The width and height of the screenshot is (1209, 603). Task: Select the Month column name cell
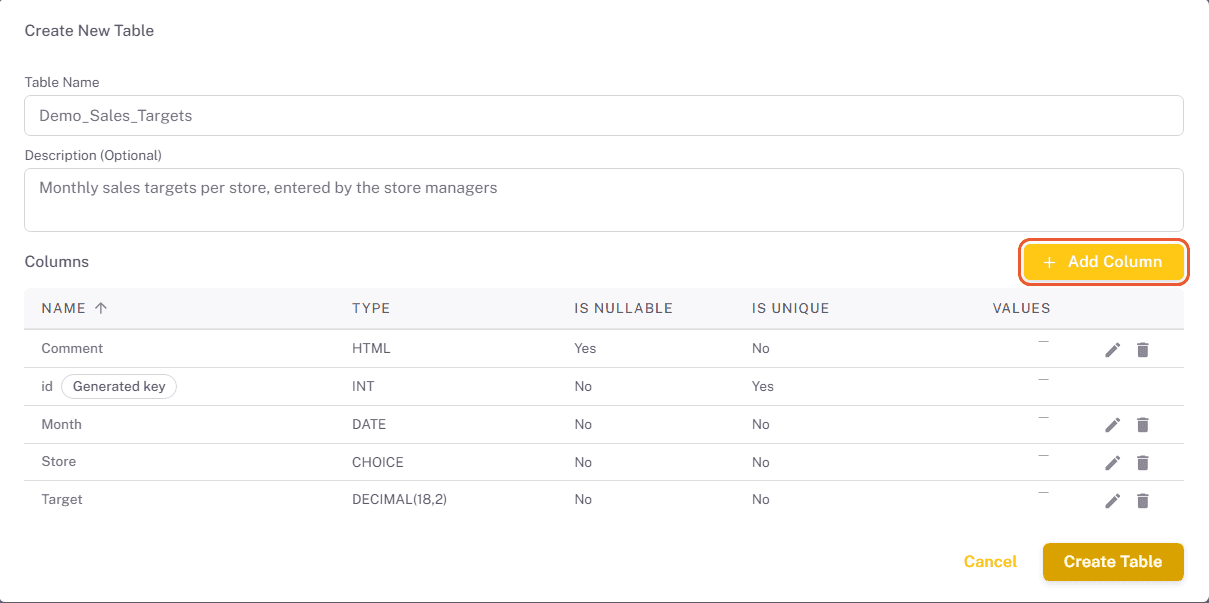click(x=61, y=424)
